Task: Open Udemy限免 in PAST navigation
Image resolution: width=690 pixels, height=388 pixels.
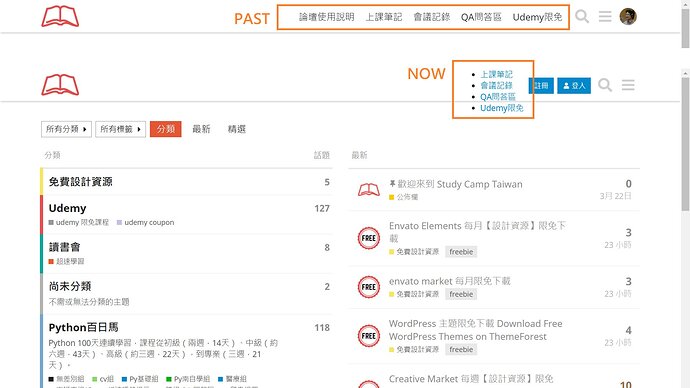Action: [537, 17]
